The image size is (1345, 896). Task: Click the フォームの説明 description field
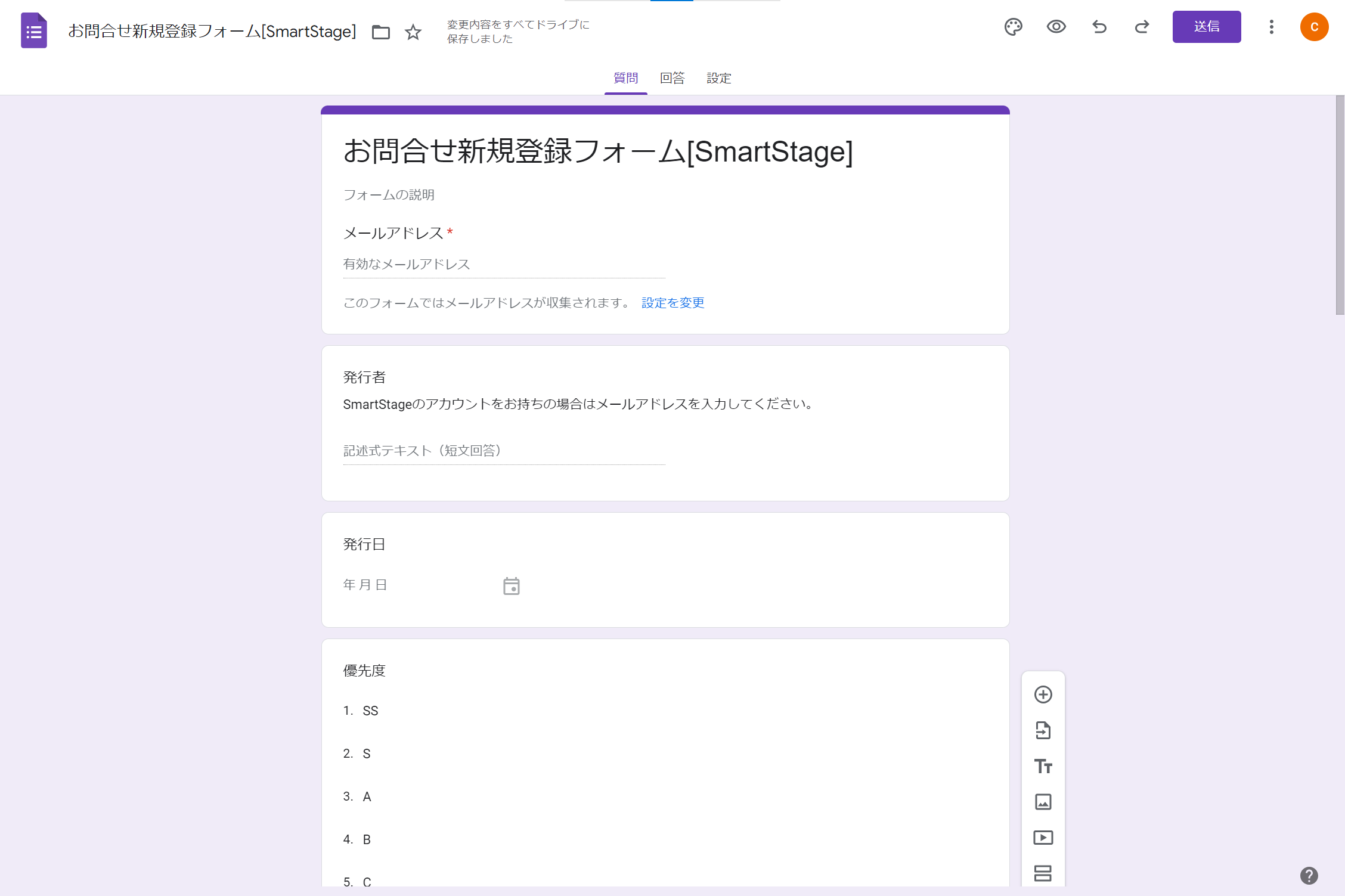point(389,195)
